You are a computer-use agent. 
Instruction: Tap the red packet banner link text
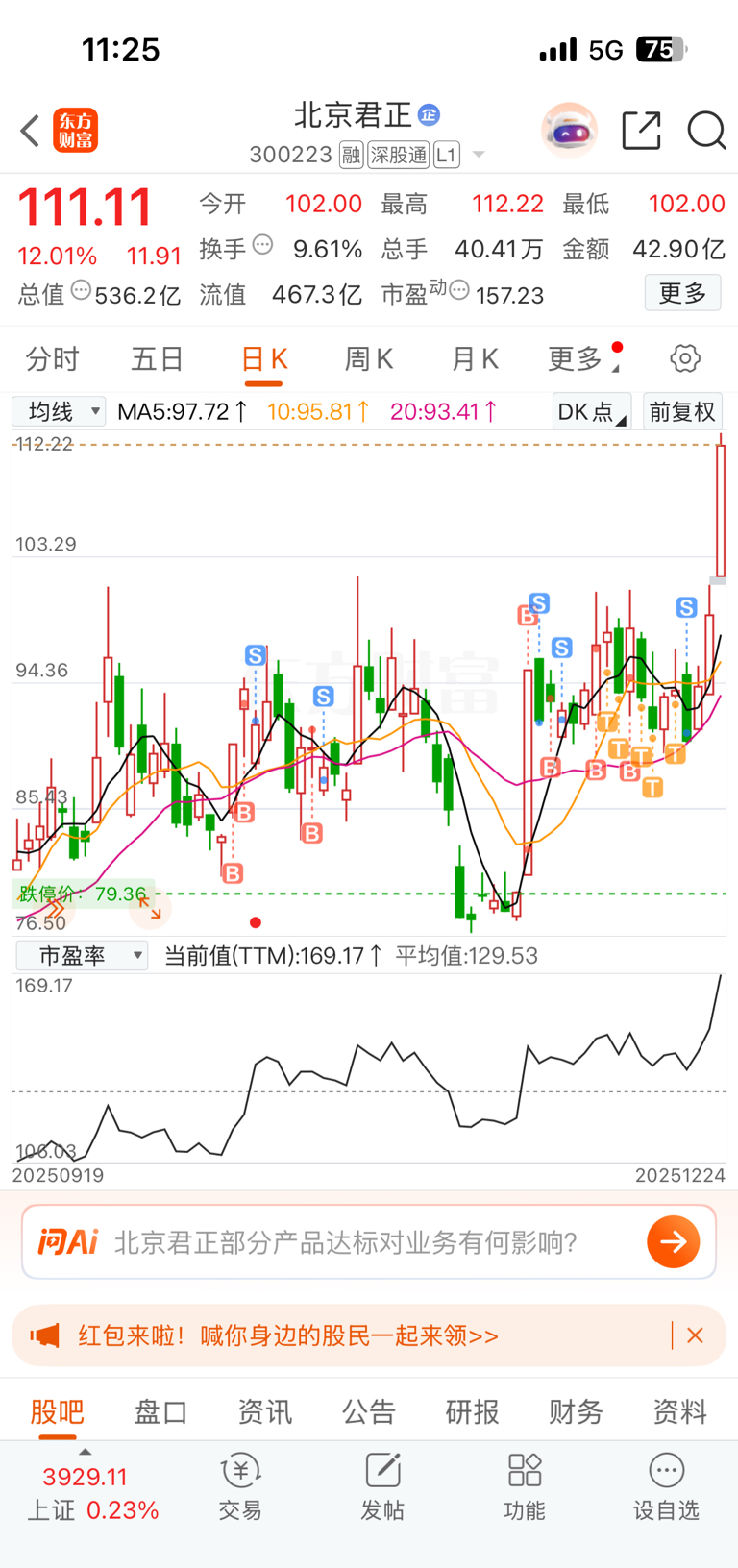(x=288, y=1335)
